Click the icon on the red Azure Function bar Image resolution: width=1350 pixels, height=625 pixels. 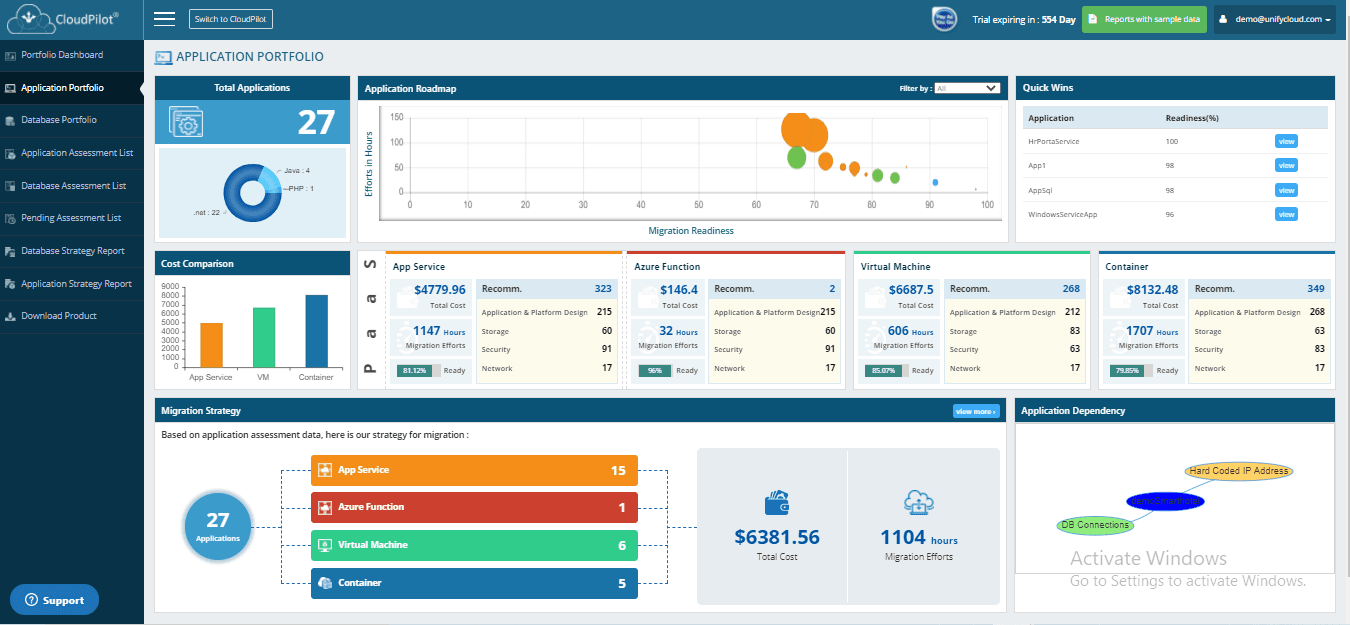(324, 508)
